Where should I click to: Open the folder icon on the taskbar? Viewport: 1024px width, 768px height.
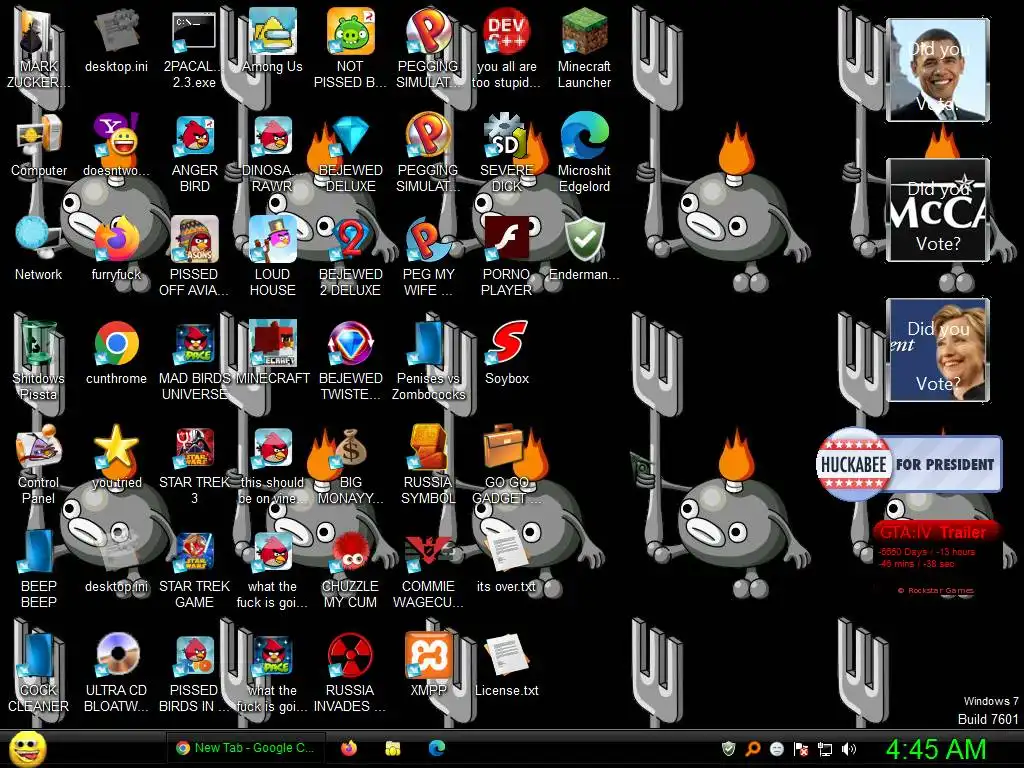tap(392, 748)
